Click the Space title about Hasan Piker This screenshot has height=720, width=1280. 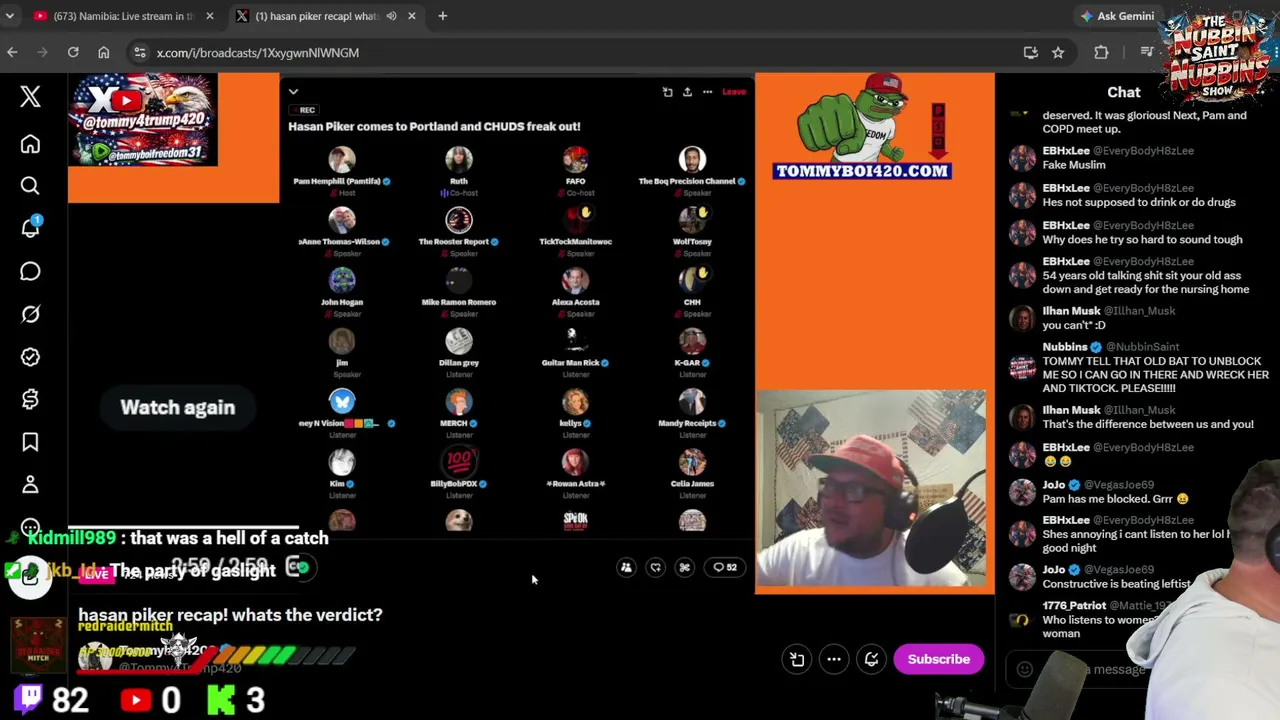pyautogui.click(x=434, y=126)
